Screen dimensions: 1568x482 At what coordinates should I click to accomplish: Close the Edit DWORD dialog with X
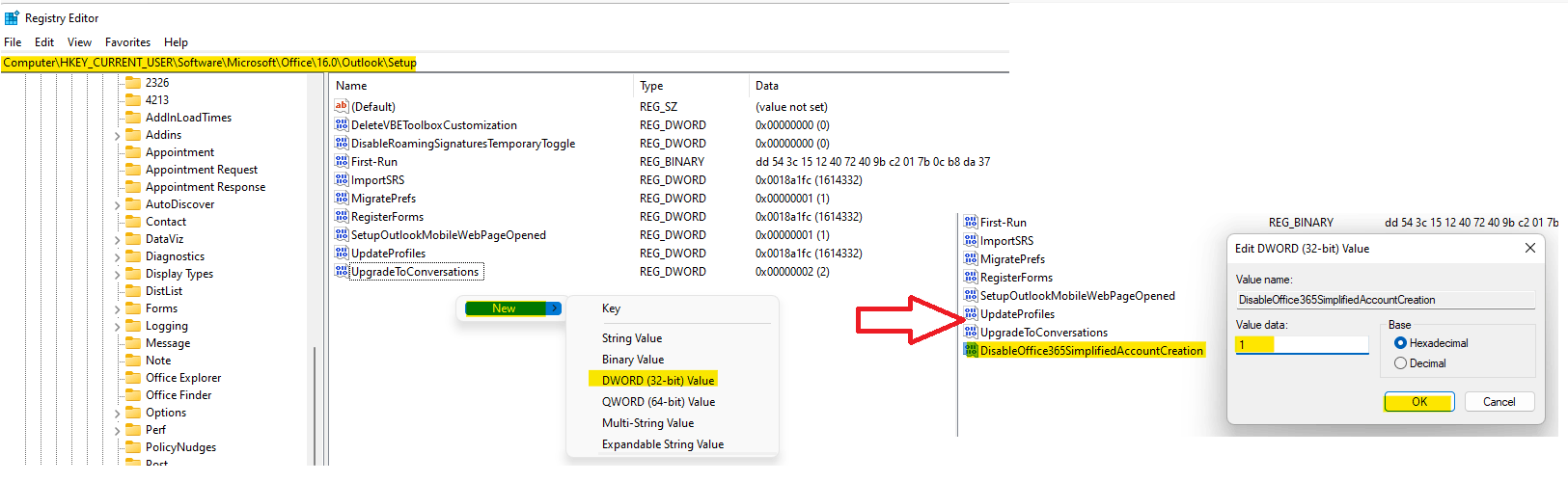1529,248
